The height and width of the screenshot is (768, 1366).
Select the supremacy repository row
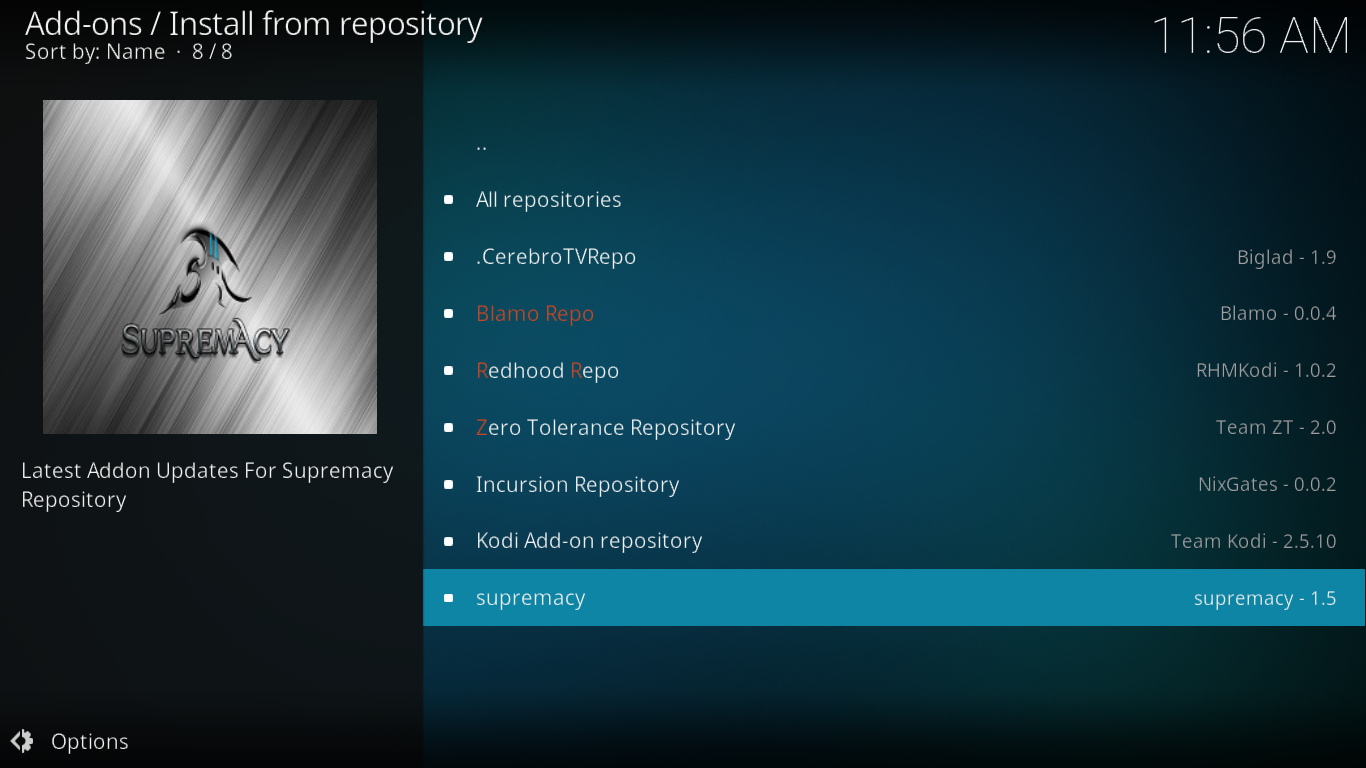[894, 598]
